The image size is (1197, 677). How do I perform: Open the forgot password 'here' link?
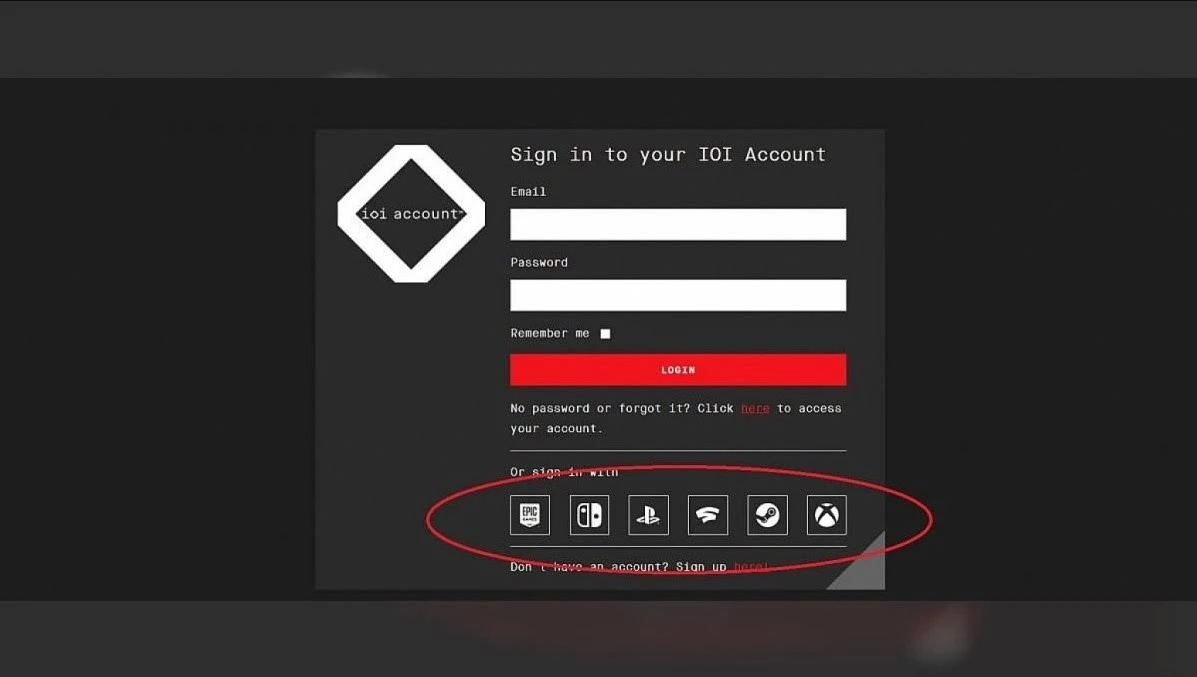(755, 408)
